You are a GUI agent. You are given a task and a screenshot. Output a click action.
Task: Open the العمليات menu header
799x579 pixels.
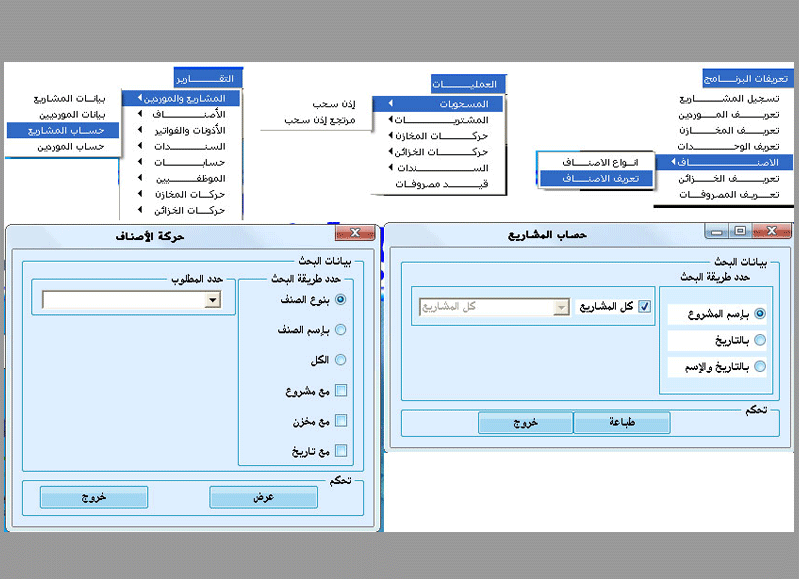click(x=468, y=84)
